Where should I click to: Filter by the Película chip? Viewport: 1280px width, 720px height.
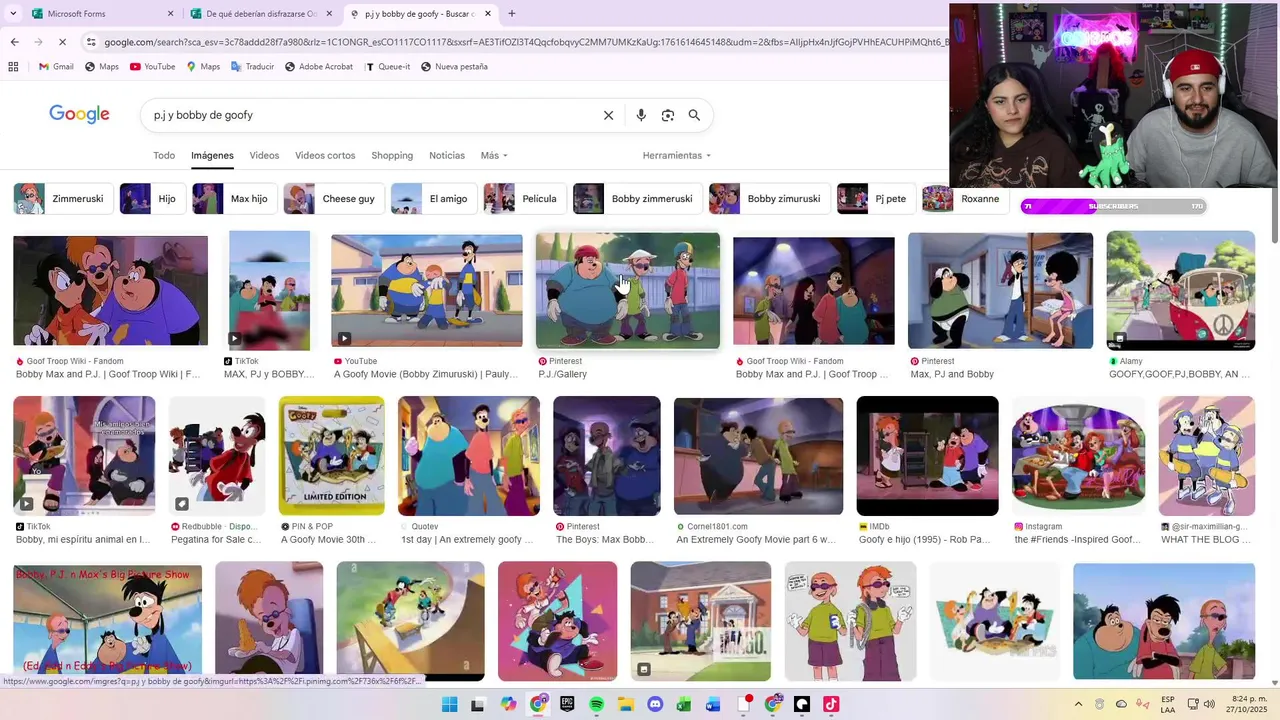tap(524, 199)
